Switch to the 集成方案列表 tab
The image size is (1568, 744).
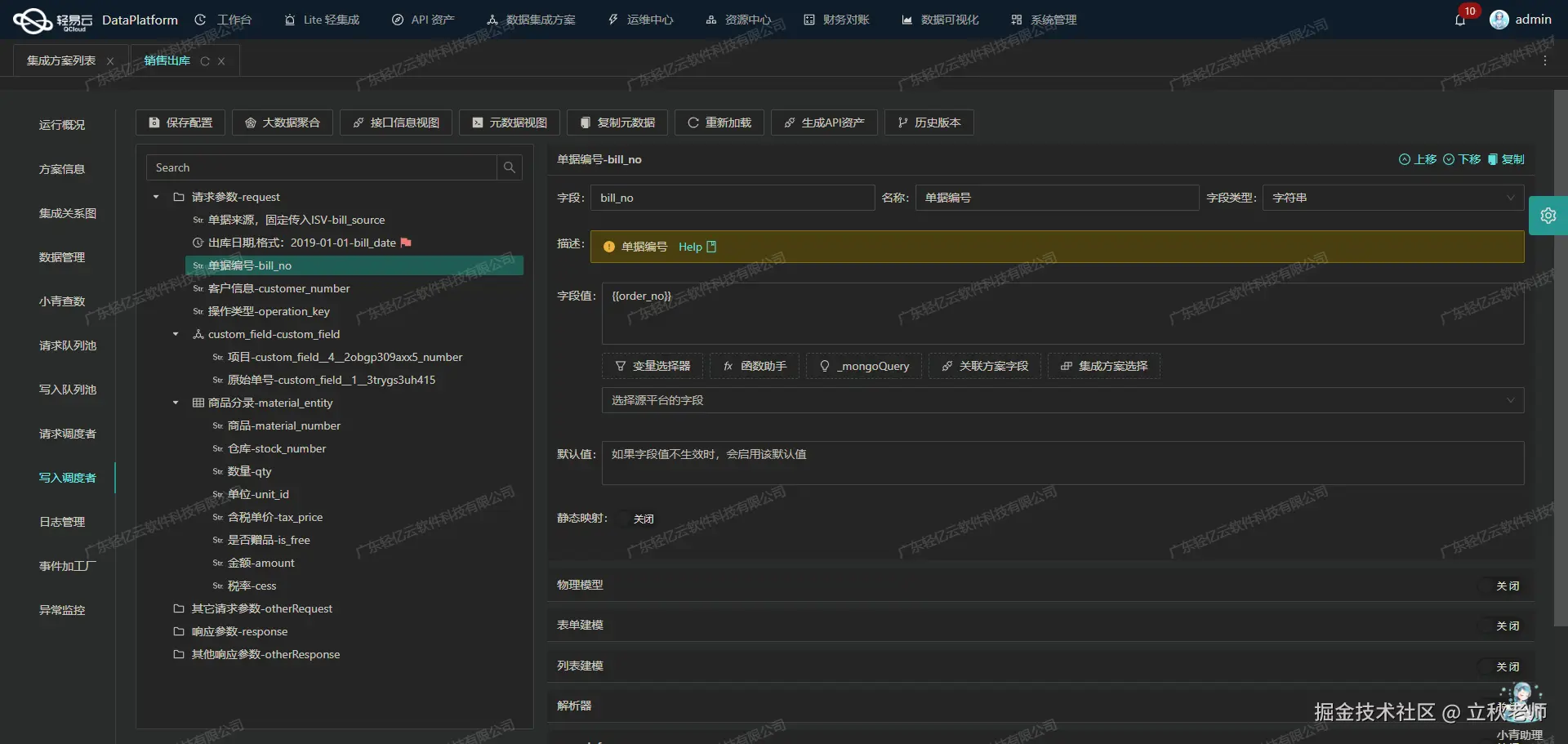pyautogui.click(x=60, y=60)
